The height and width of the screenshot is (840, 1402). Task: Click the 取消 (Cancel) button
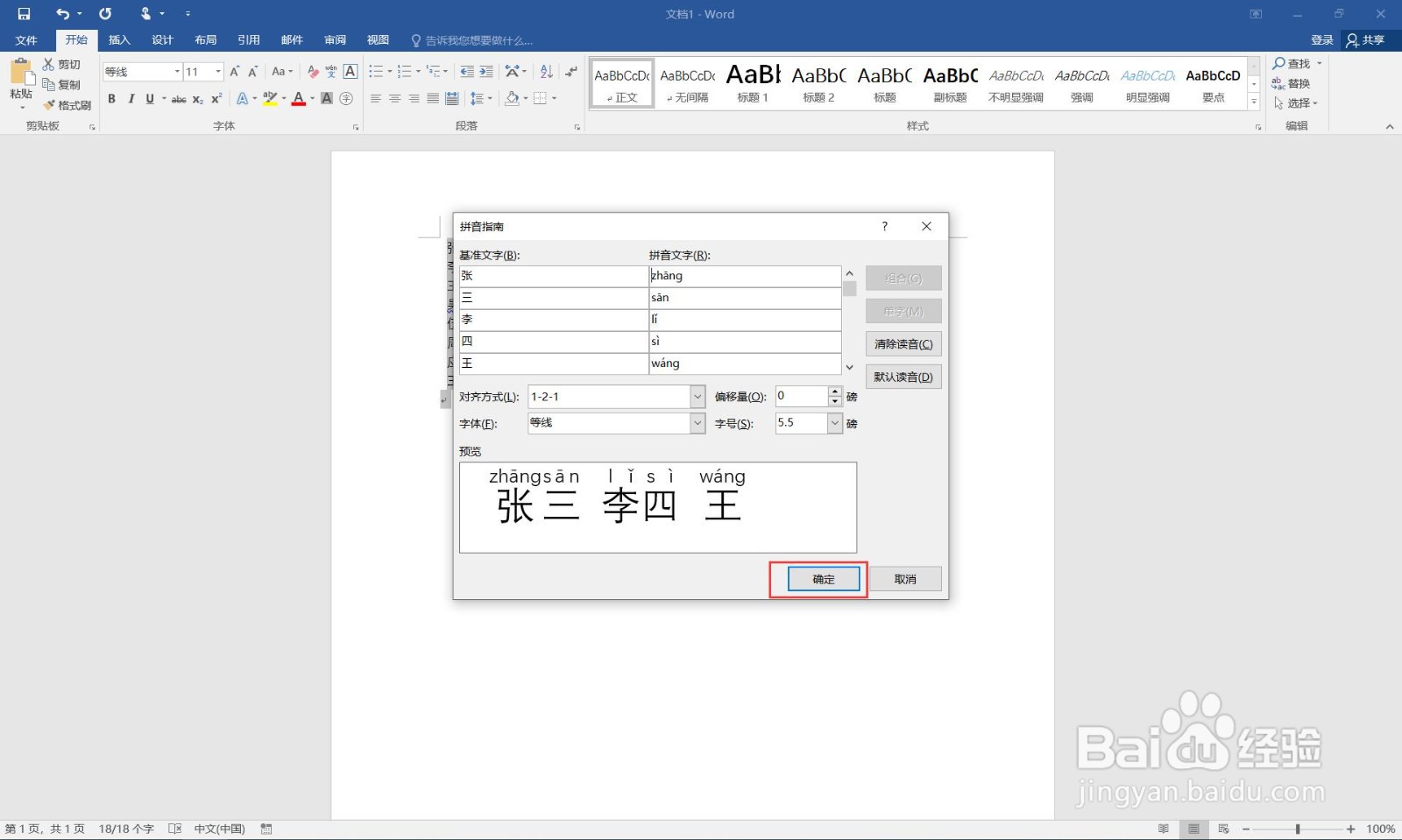pos(905,579)
